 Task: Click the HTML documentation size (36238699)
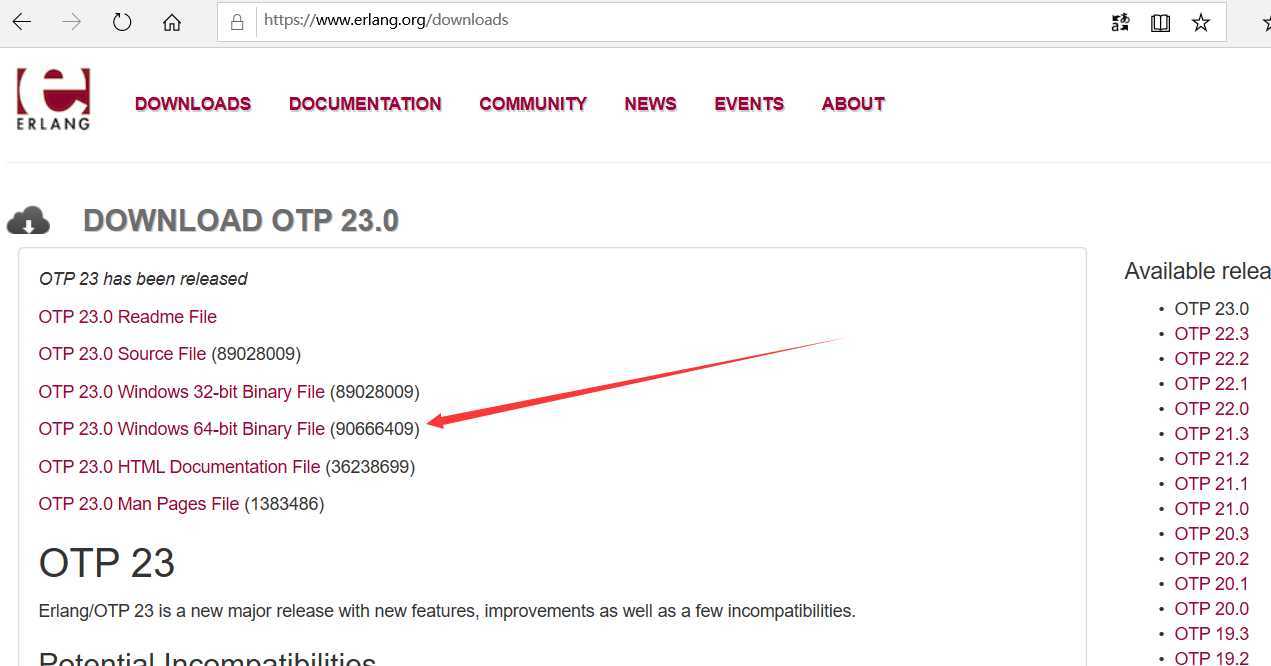370,467
